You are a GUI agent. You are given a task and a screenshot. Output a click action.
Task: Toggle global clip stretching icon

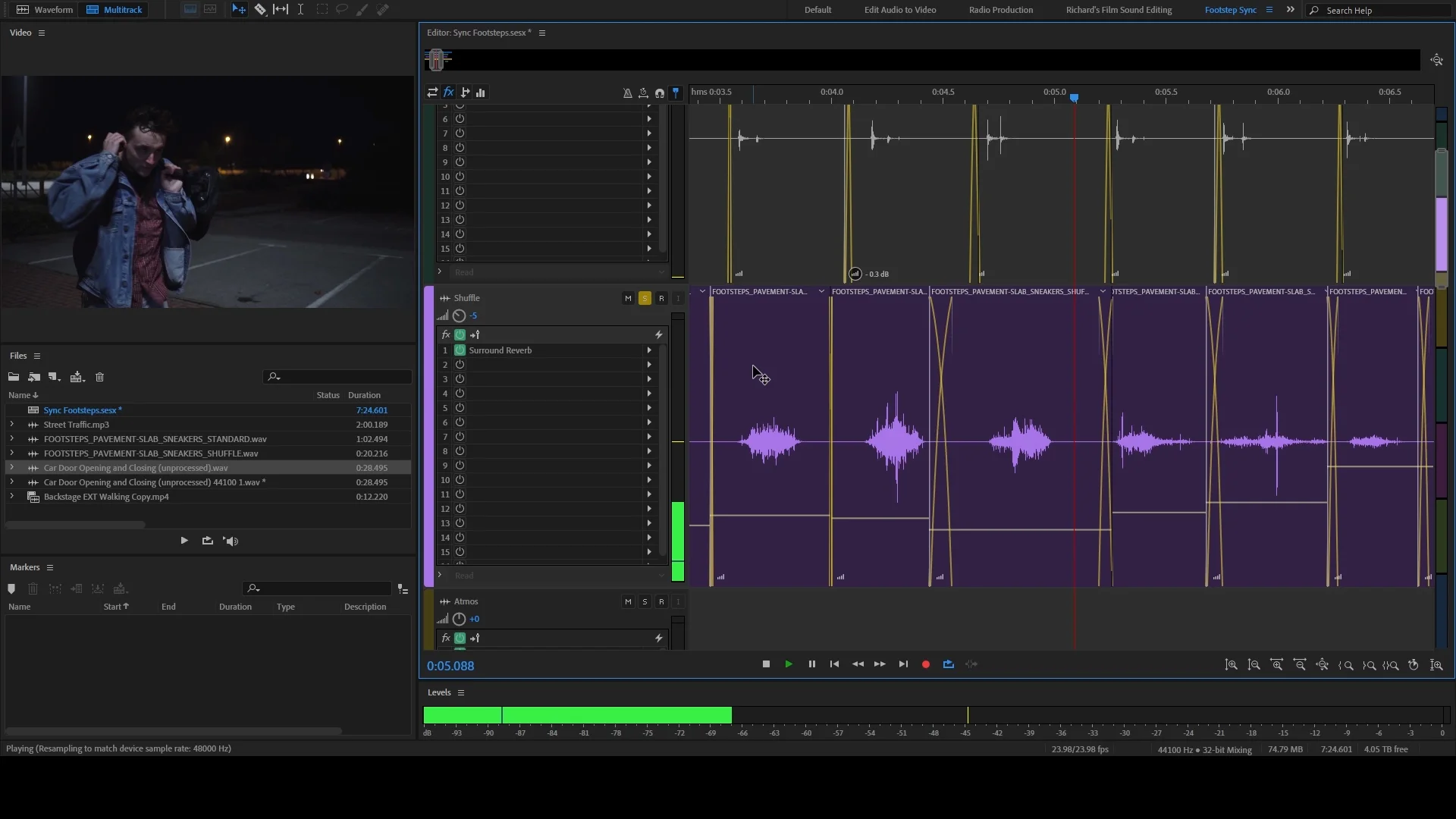pos(643,93)
